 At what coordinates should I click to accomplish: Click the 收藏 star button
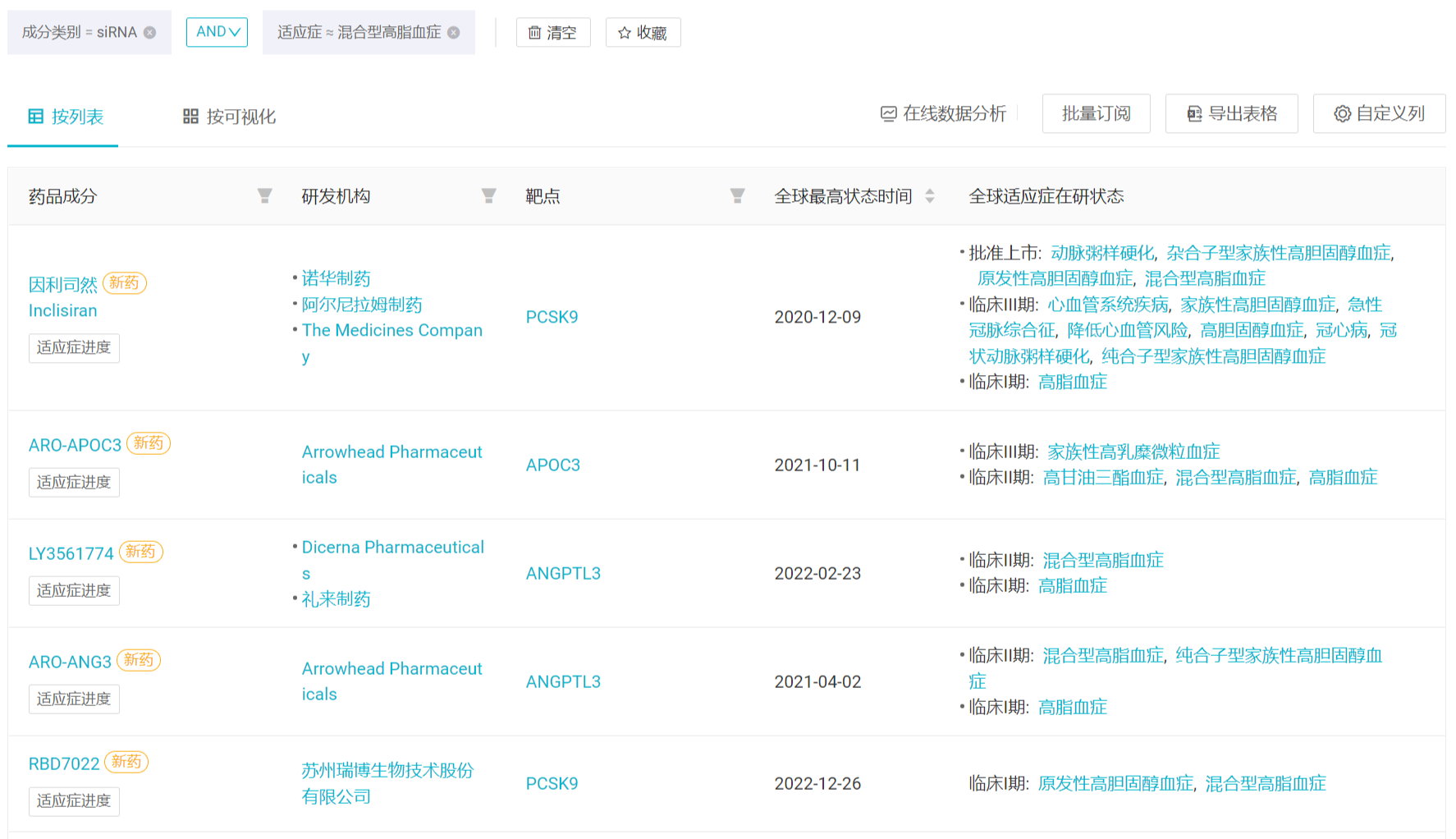pyautogui.click(x=643, y=33)
